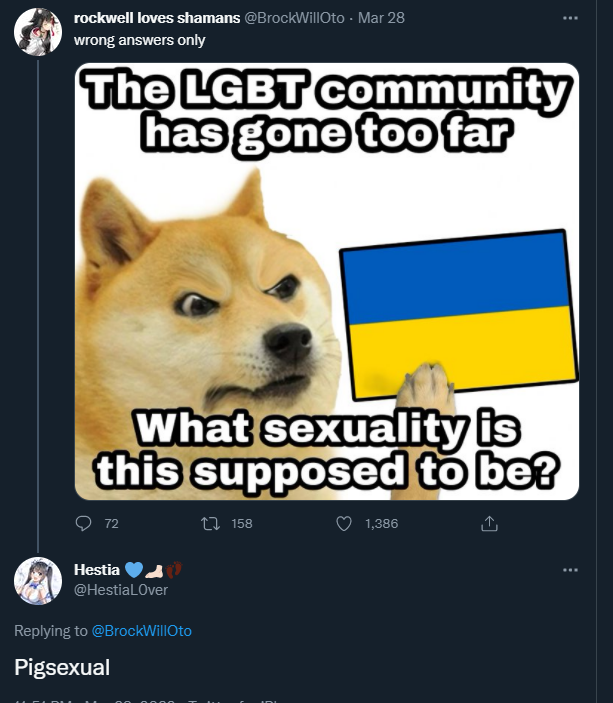Click the 158 retweets count

pos(242,524)
